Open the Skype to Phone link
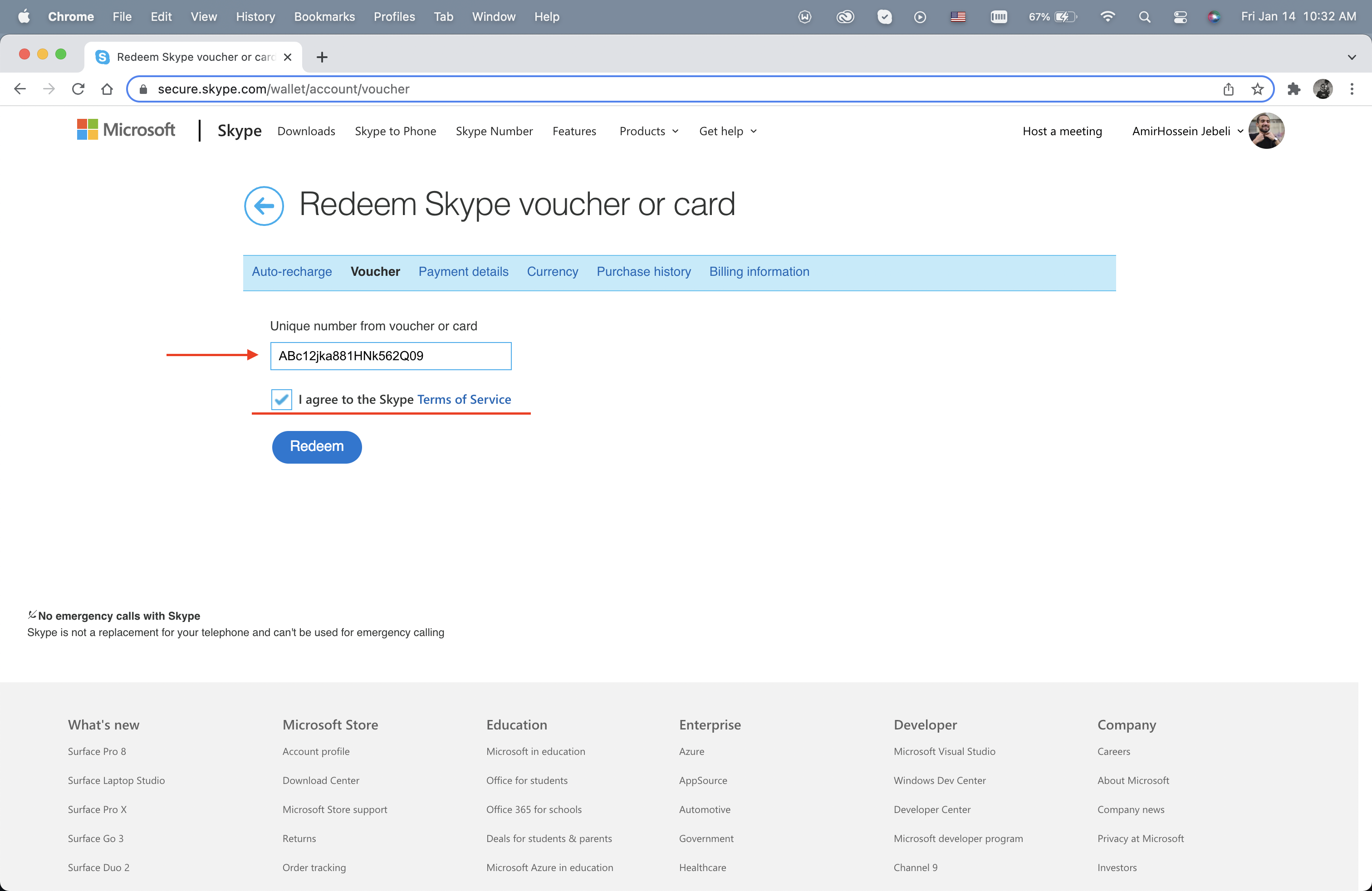1372x891 pixels. click(x=396, y=132)
